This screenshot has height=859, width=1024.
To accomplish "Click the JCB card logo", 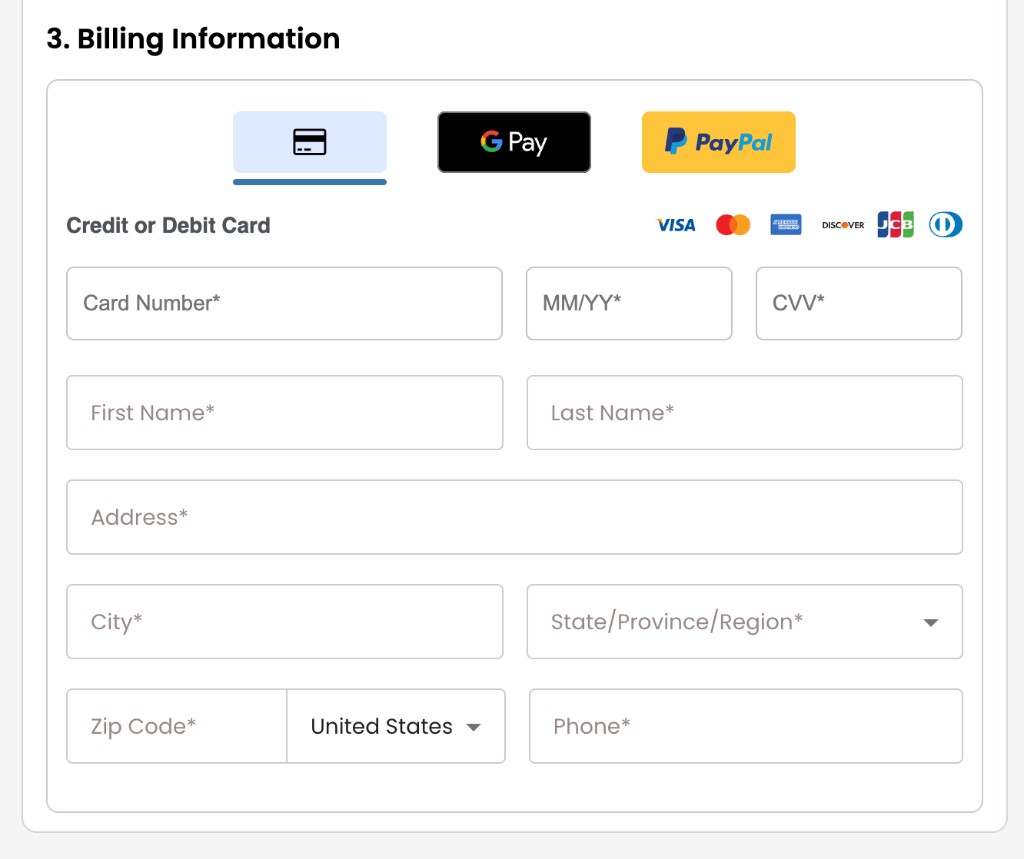I will pyautogui.click(x=895, y=225).
